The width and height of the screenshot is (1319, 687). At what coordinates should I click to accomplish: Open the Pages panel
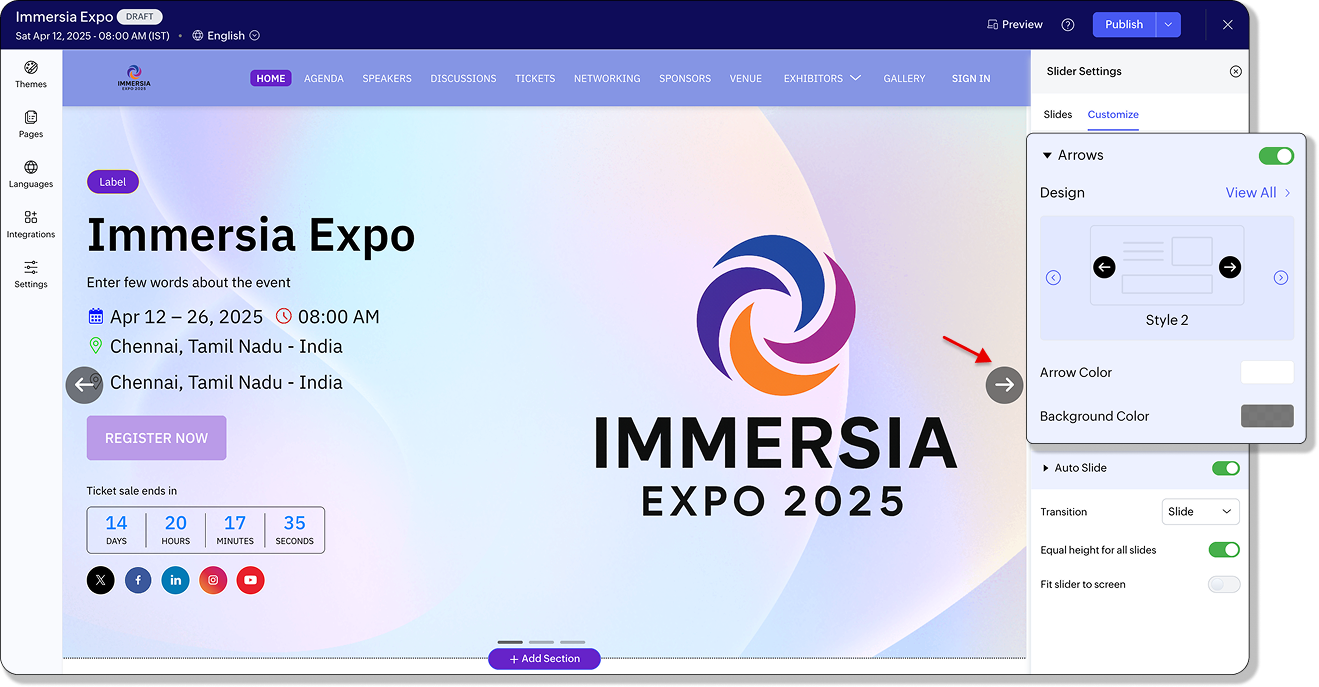(31, 124)
